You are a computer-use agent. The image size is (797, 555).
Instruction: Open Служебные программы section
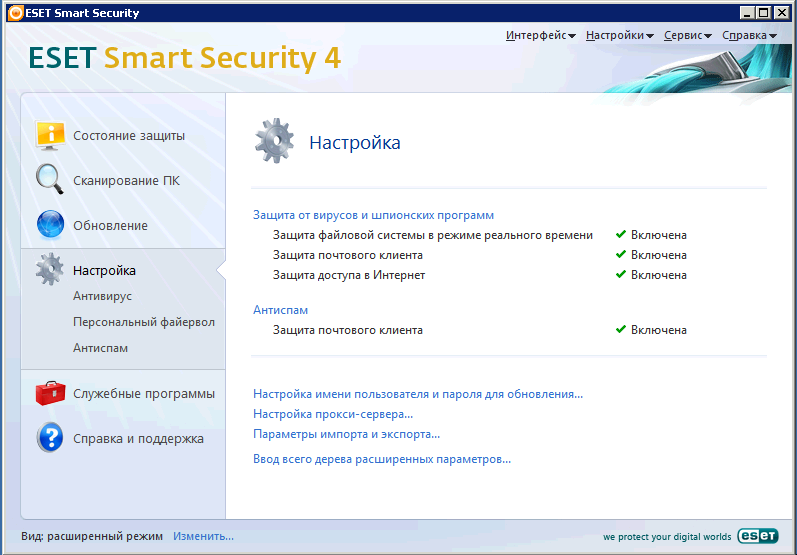tap(144, 393)
